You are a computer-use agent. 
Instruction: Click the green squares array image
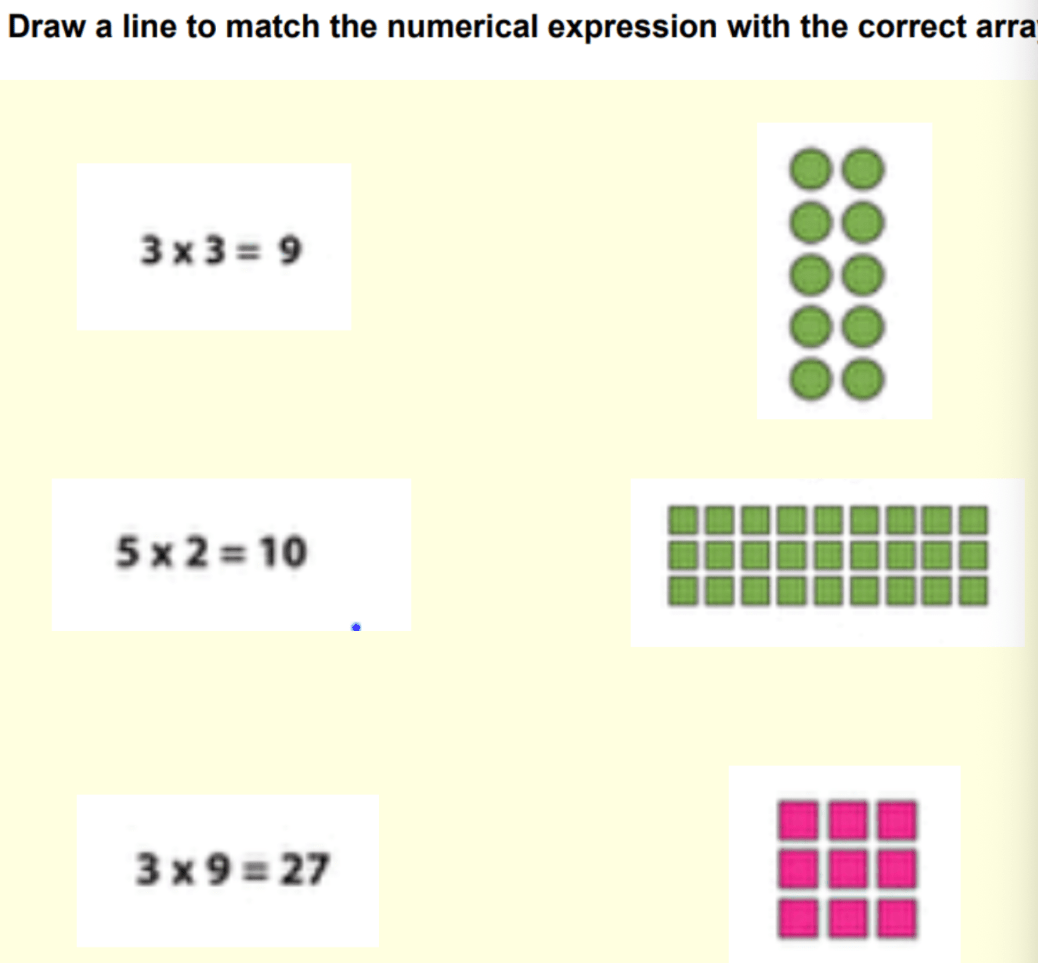(827, 563)
